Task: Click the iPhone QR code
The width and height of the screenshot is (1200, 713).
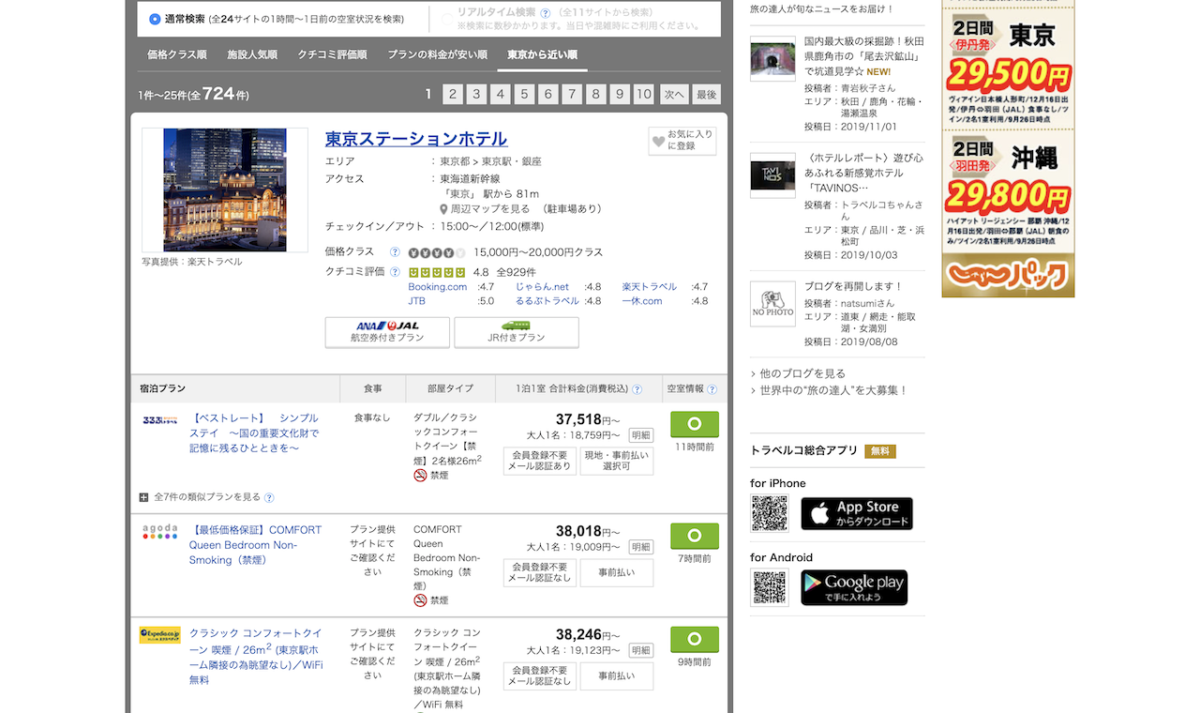Action: [770, 514]
